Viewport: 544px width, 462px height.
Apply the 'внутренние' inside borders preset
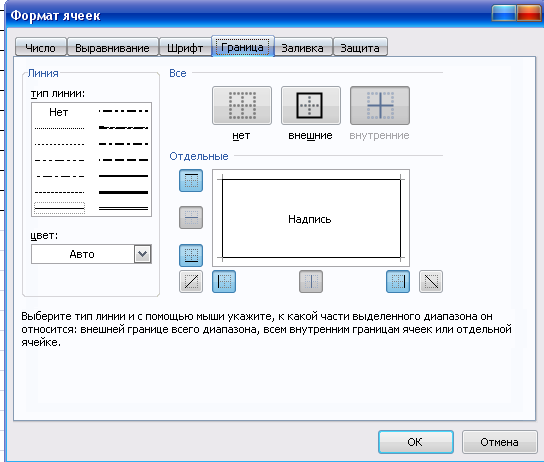coord(380,105)
